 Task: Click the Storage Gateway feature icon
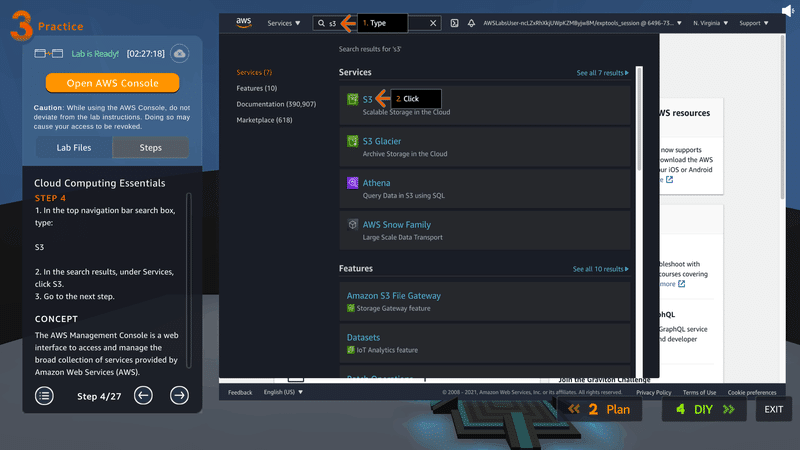coord(351,308)
